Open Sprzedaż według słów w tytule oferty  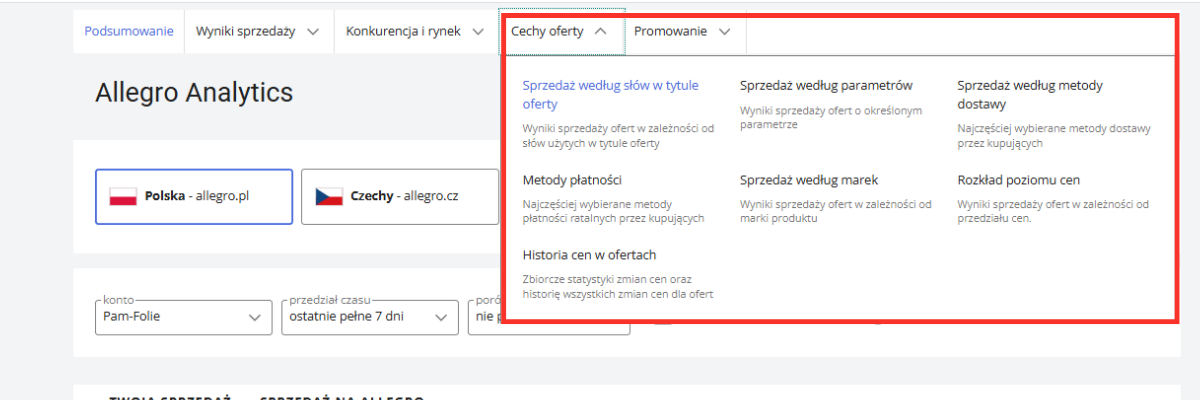pyautogui.click(x=610, y=94)
